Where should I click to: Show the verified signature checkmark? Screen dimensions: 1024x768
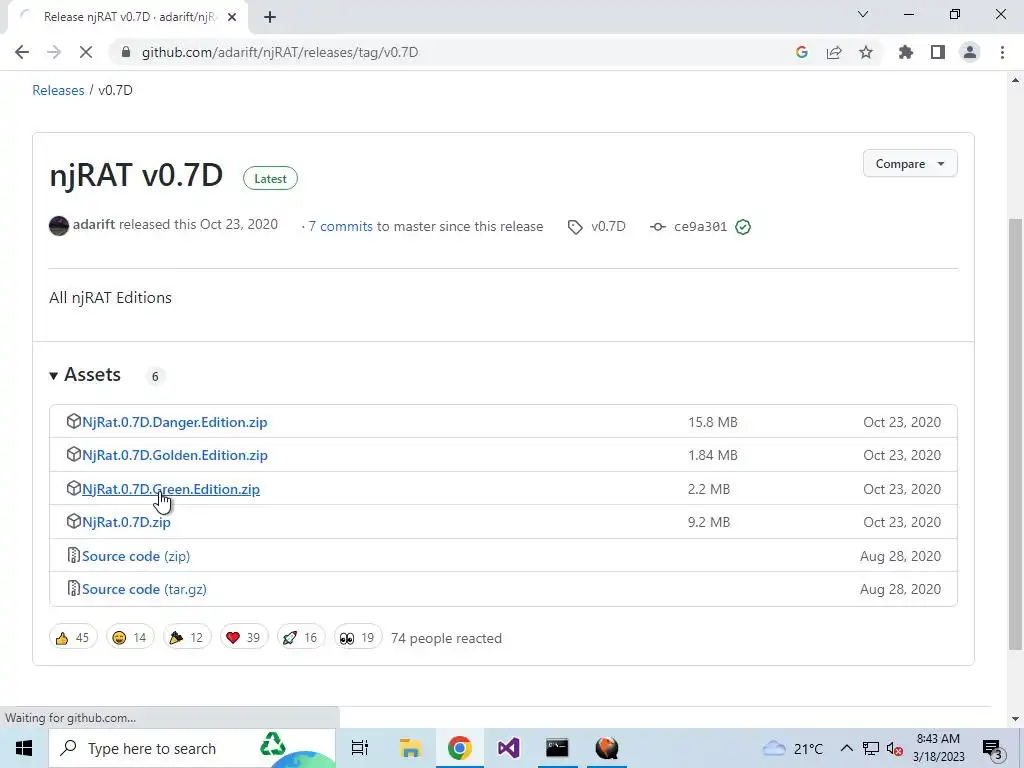pos(743,227)
